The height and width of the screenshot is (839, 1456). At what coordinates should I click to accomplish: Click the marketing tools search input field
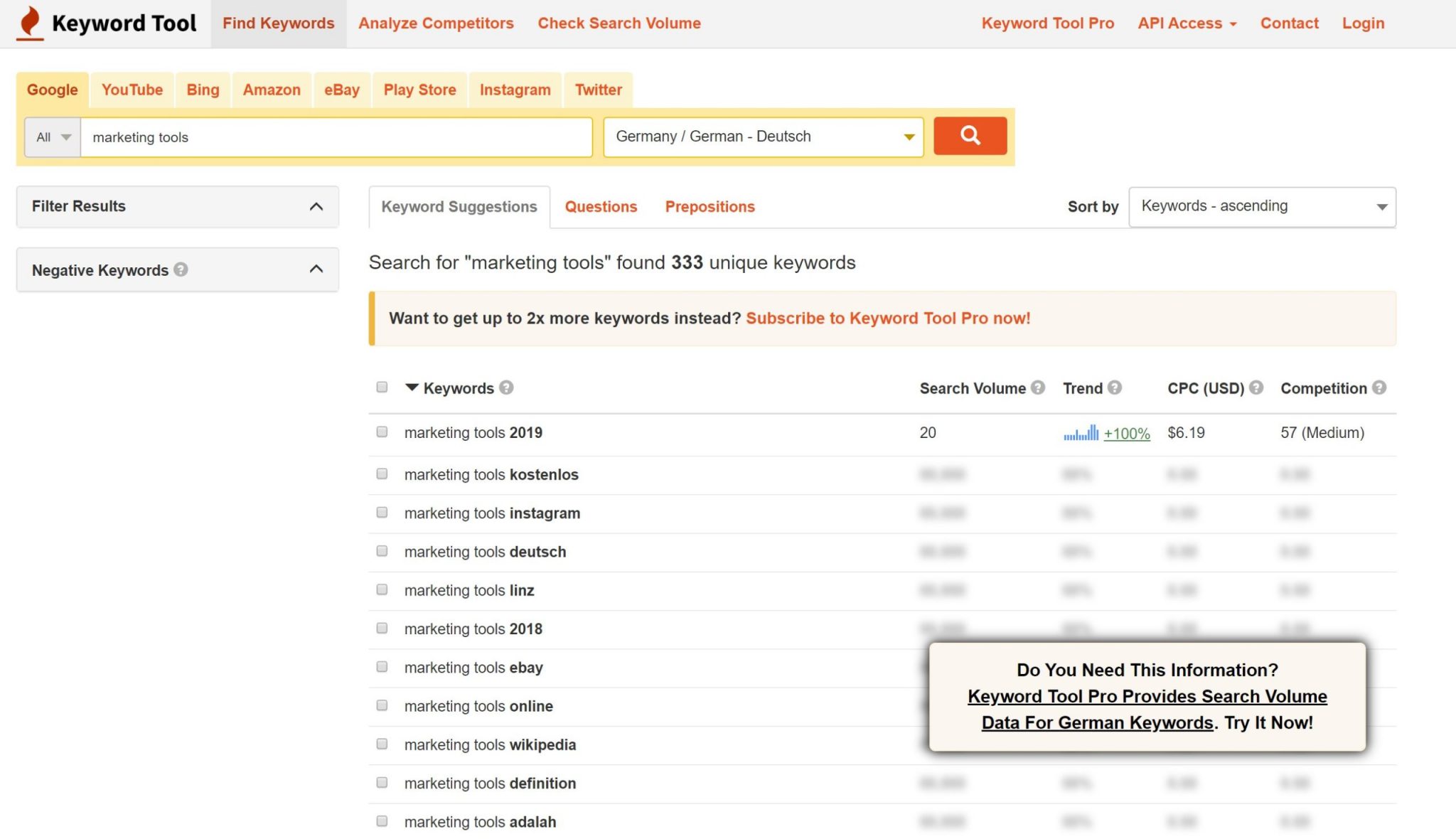click(x=336, y=137)
